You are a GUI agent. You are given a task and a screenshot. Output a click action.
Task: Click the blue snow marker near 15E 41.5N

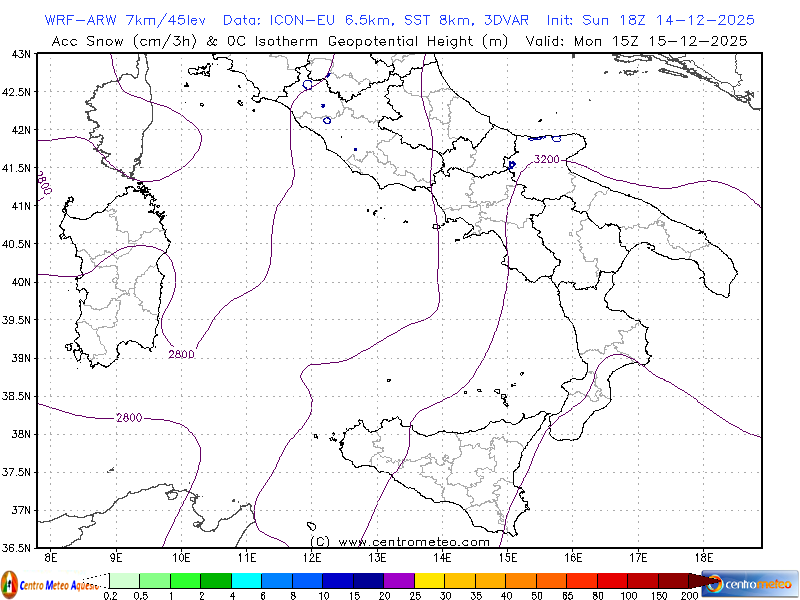512,165
